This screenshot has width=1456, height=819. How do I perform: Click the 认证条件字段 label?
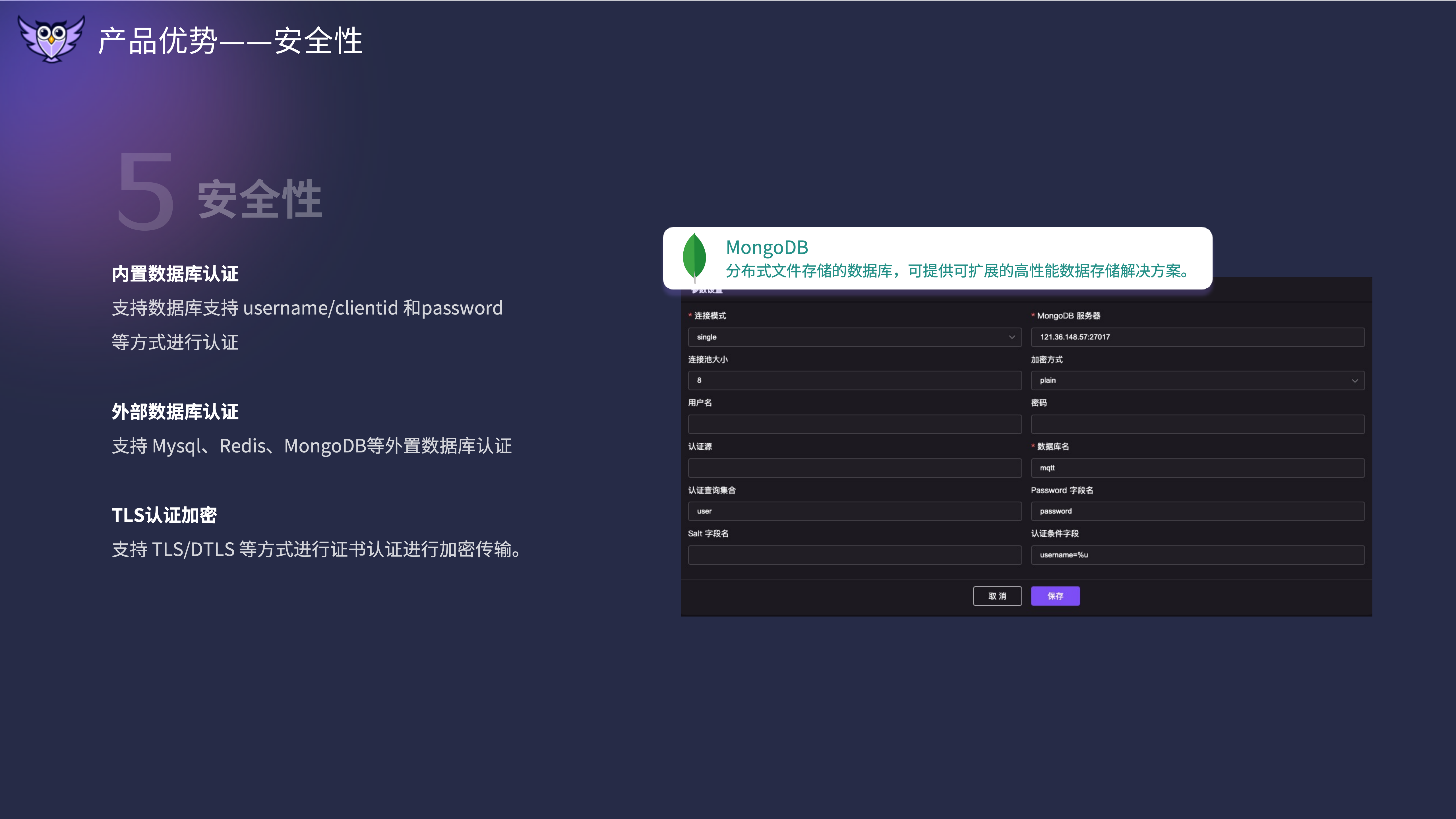1055,533
